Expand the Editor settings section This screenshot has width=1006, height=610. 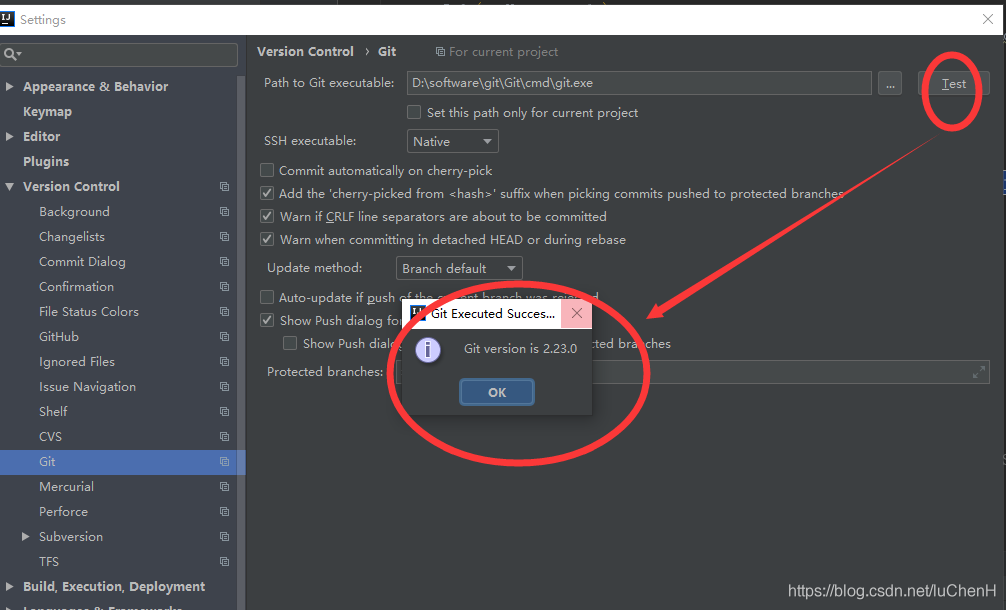pos(9,136)
